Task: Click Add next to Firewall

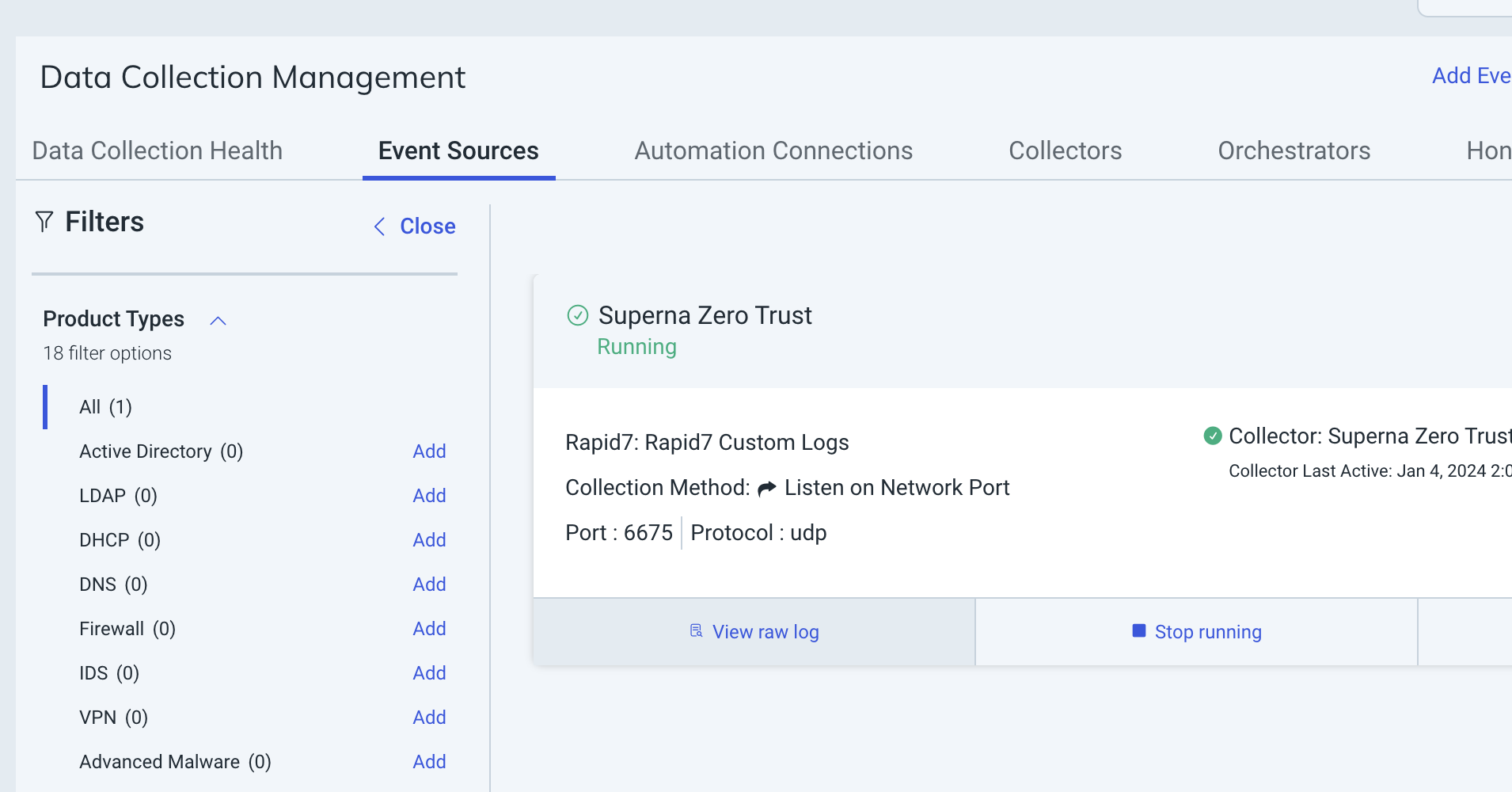Action: 429,628
